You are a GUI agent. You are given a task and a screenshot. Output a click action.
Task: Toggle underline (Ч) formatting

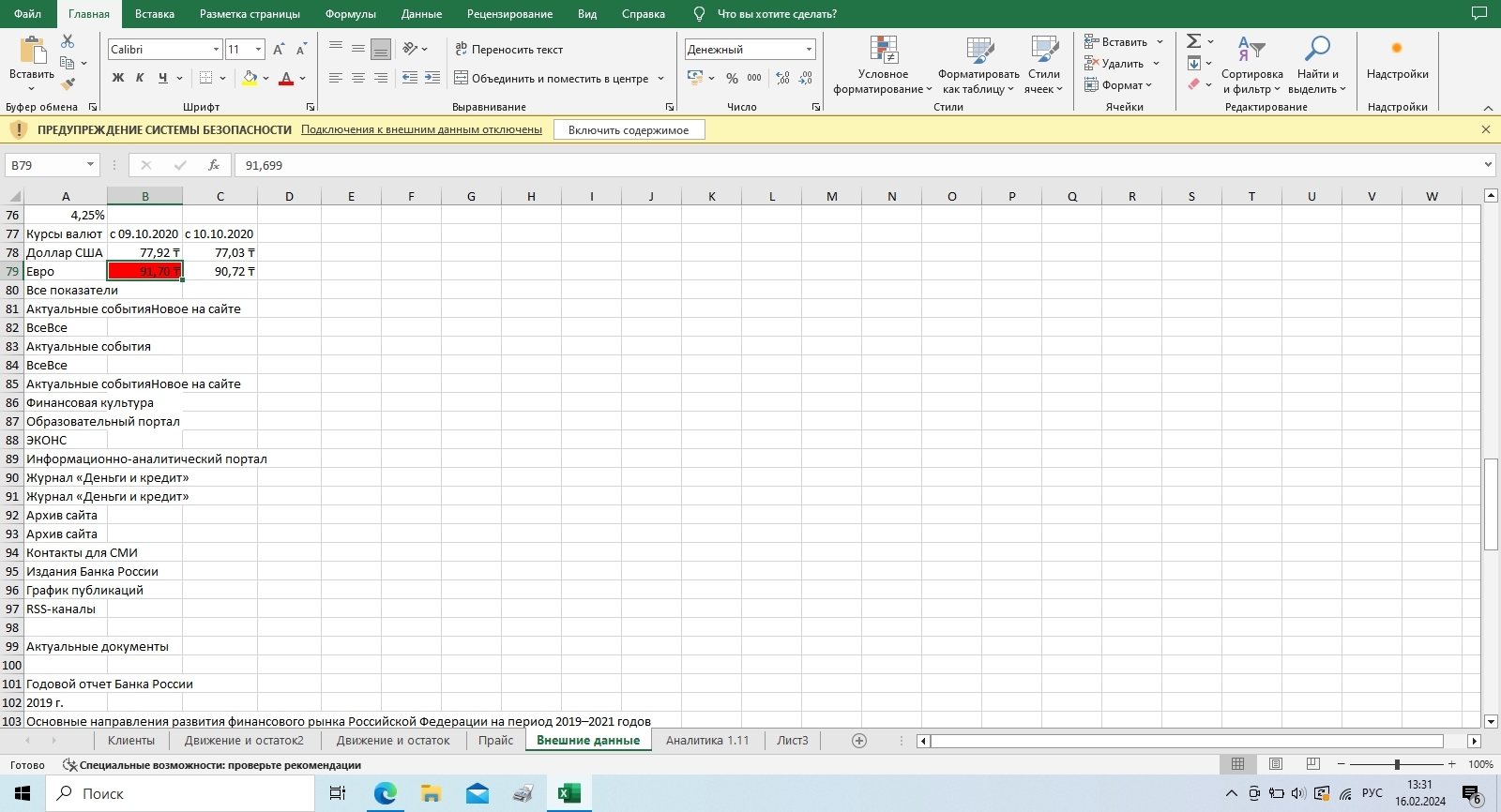point(163,78)
